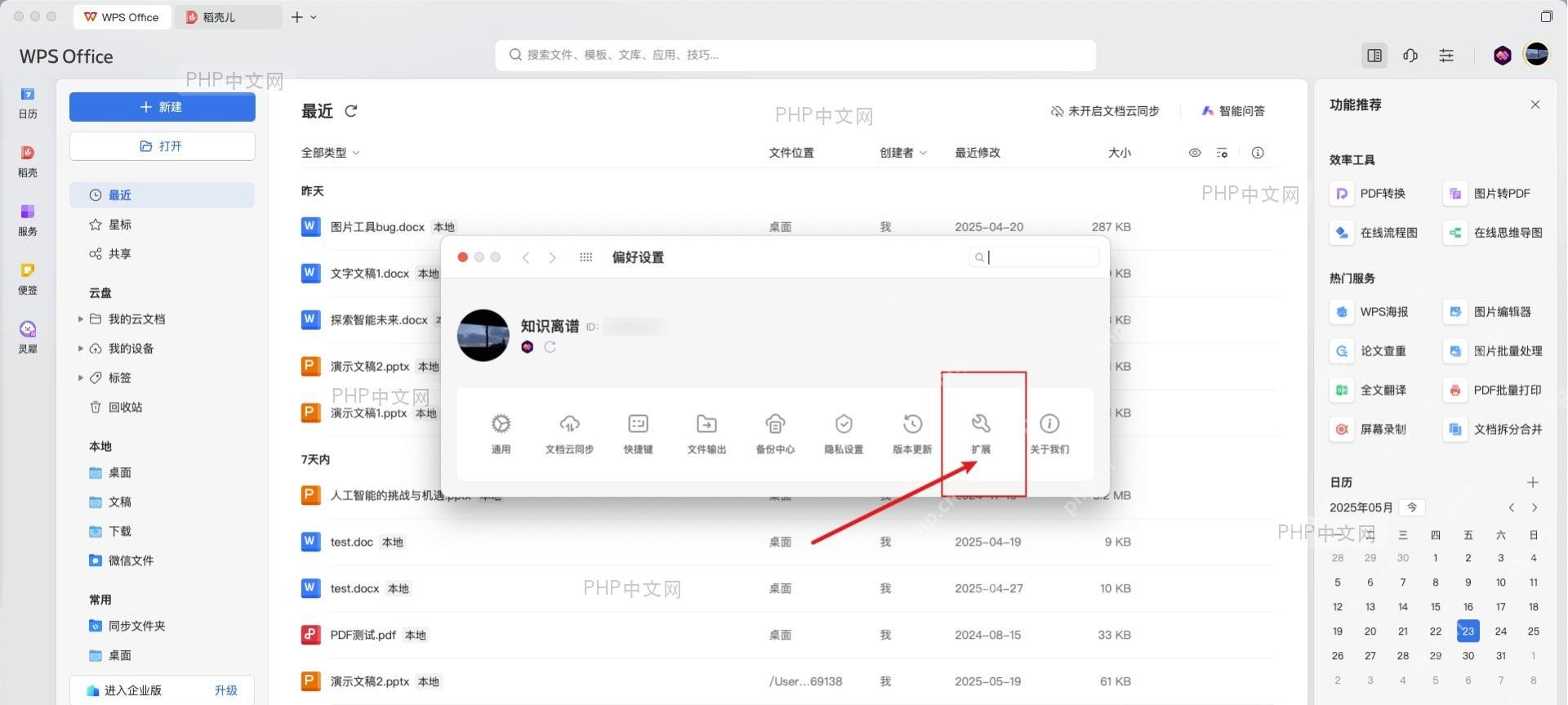Expand the 全部类型 file type filter
Screen dimensions: 1568x705
pyautogui.click(x=330, y=153)
